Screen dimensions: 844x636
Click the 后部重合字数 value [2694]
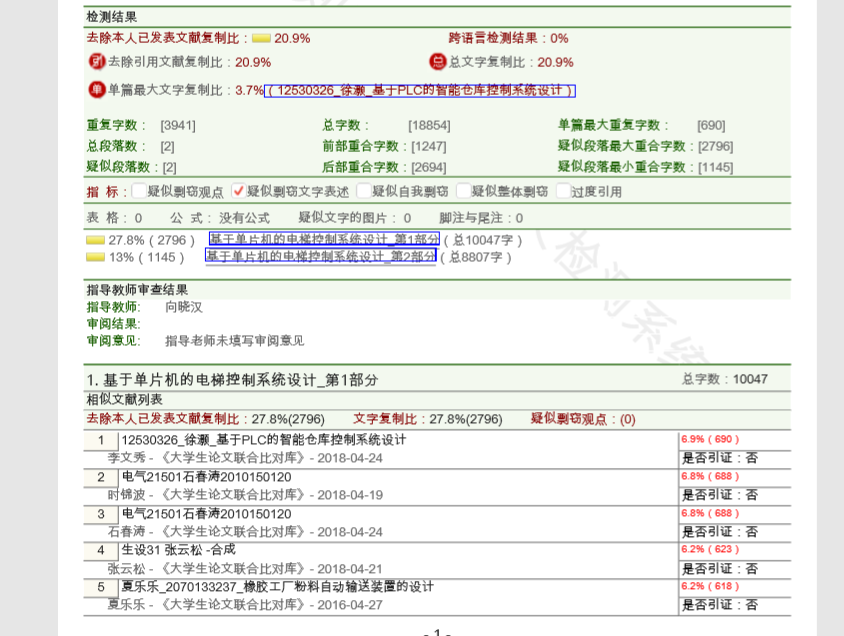click(429, 167)
